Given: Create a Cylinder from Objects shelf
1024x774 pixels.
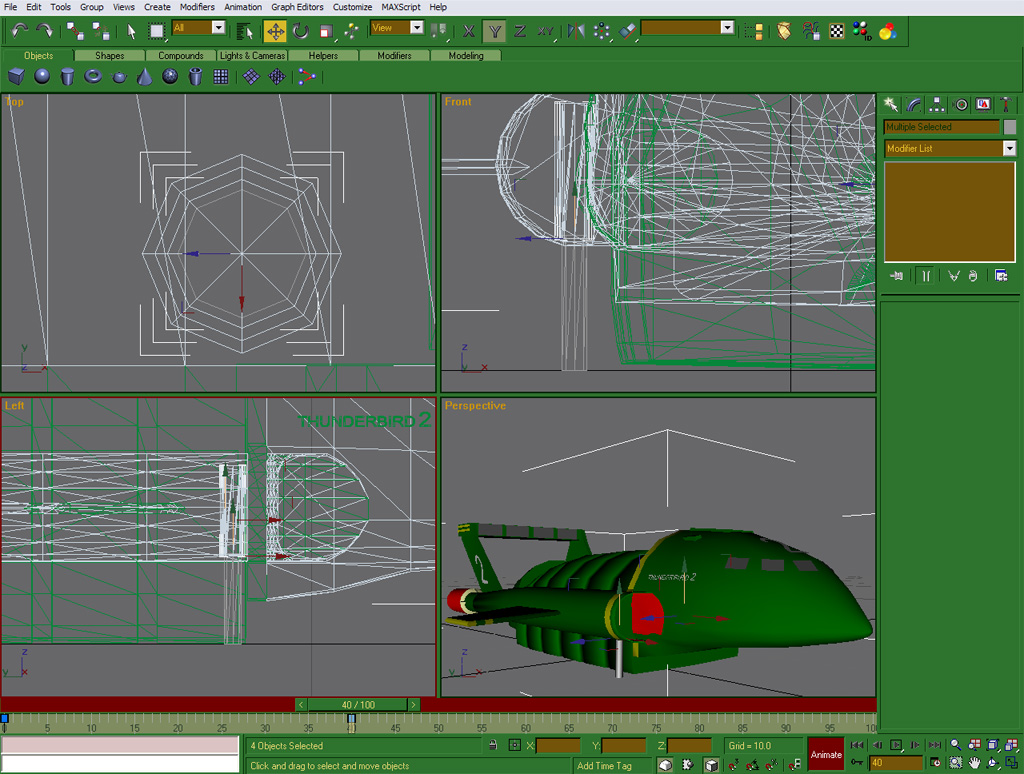Looking at the screenshot, I should click(x=67, y=76).
